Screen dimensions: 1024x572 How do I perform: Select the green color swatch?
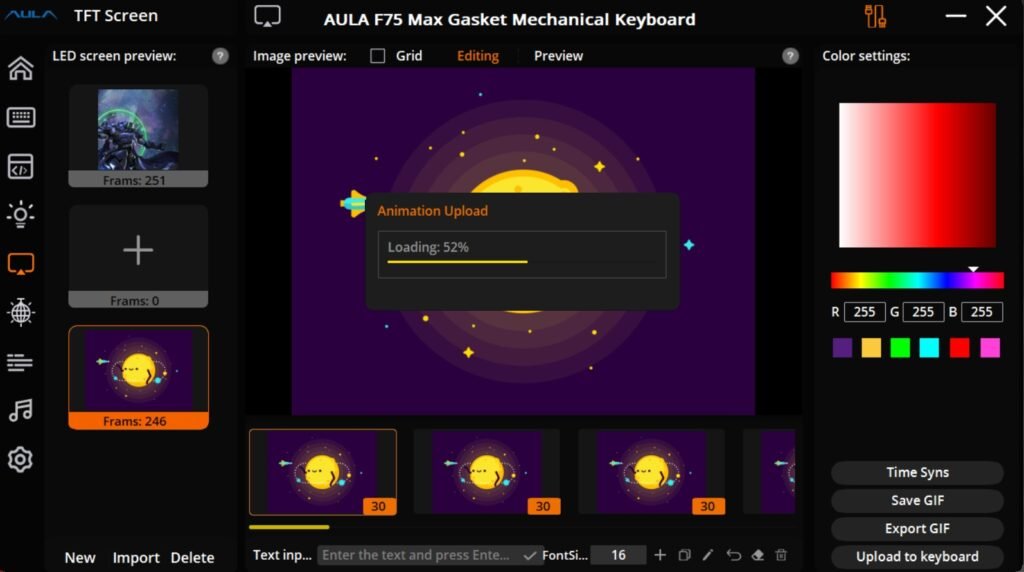(900, 347)
